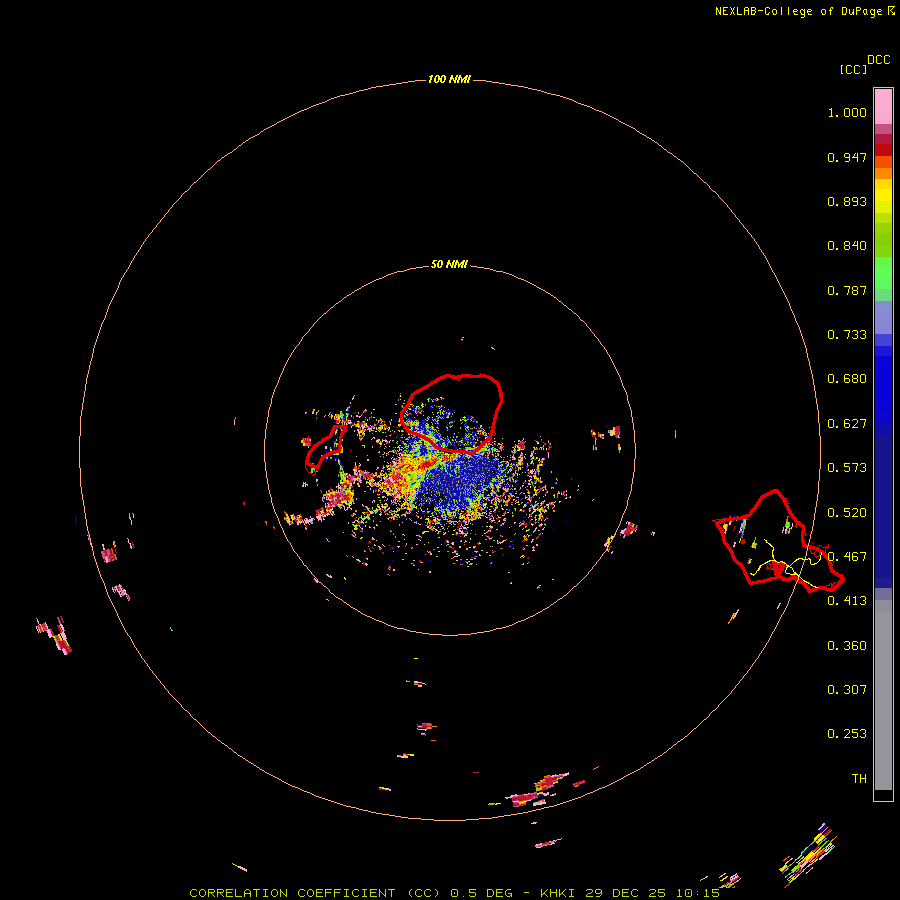
Task: Click the 0.573 color scale value
Action: [847, 468]
